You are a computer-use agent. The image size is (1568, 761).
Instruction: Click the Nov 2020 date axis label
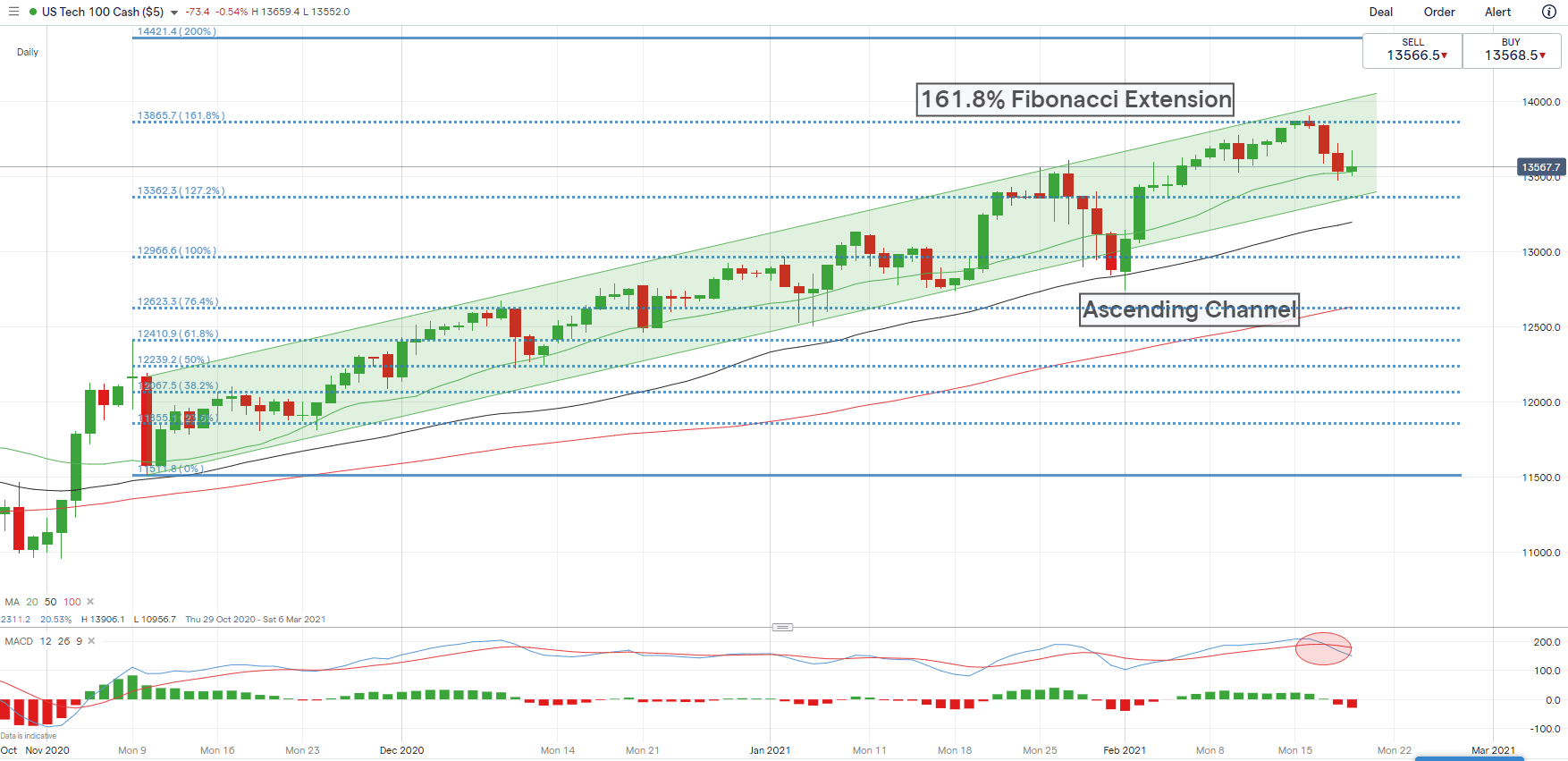click(x=47, y=750)
